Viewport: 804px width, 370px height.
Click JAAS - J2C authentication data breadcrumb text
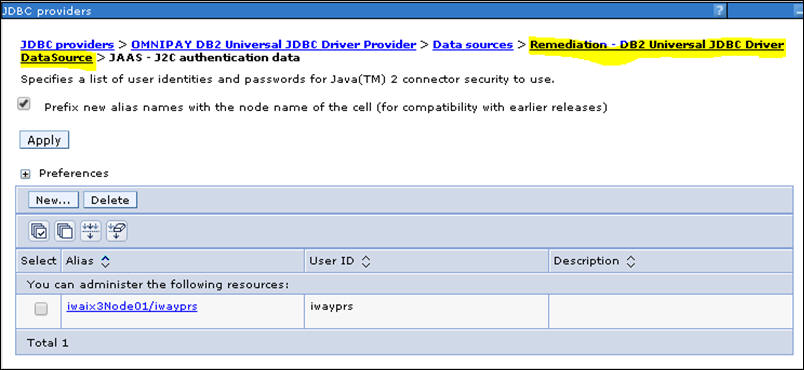click(x=204, y=58)
